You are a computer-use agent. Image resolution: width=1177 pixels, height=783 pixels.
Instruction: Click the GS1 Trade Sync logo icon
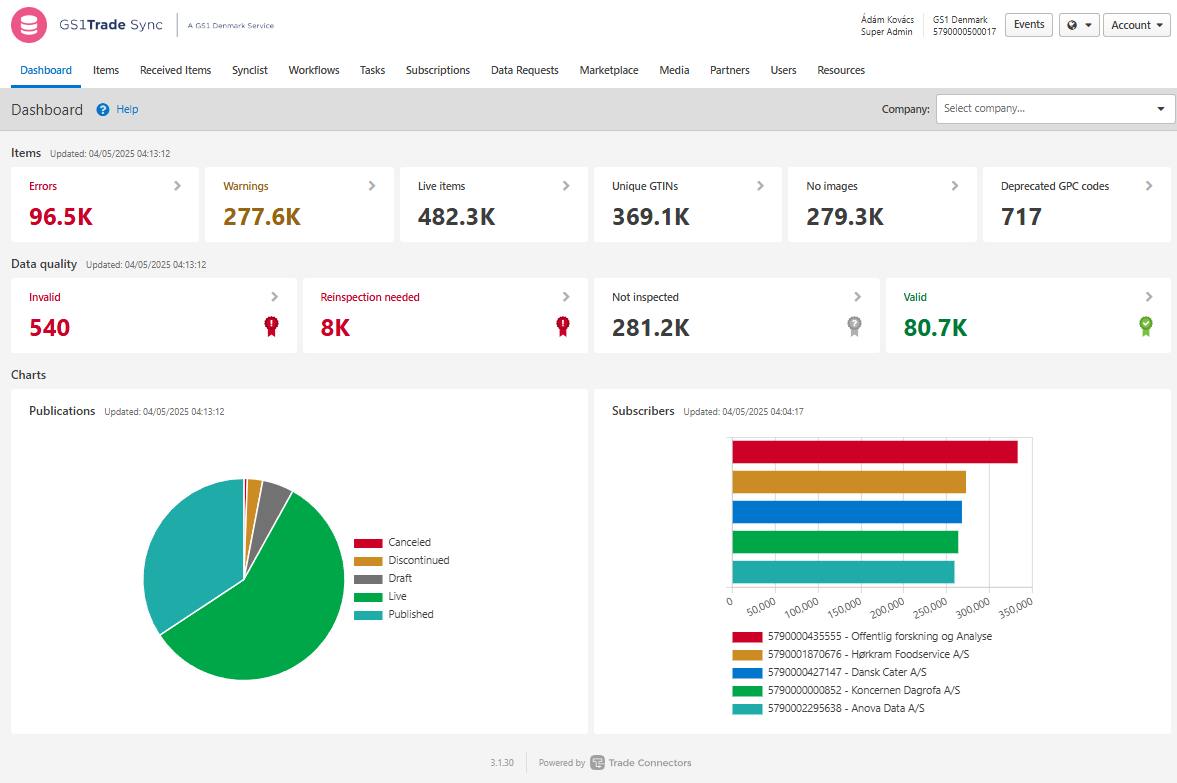[x=29, y=25]
